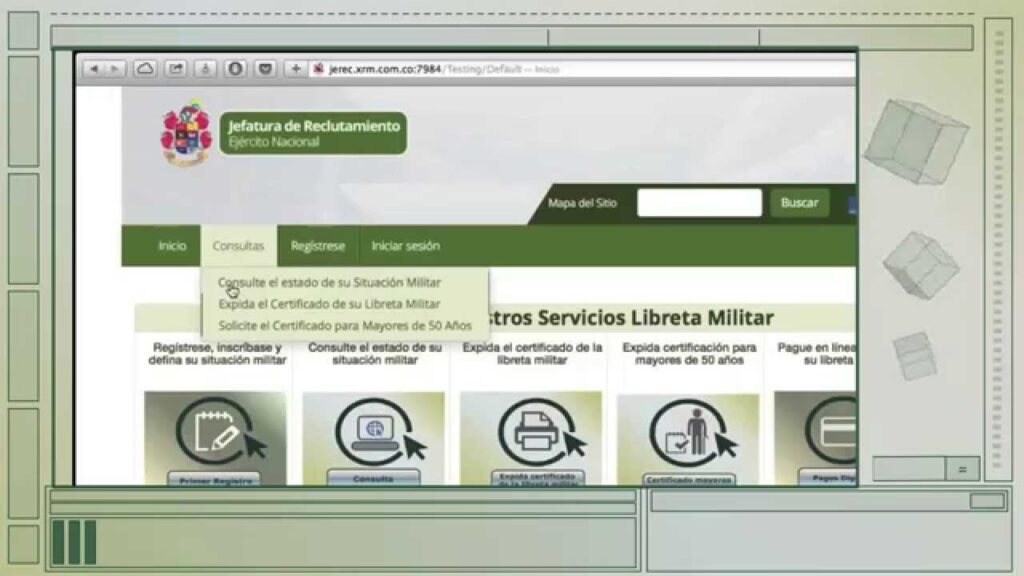The height and width of the screenshot is (576, 1024).
Task: Select Consulte el estado de su Situación Militar
Action: (x=329, y=283)
